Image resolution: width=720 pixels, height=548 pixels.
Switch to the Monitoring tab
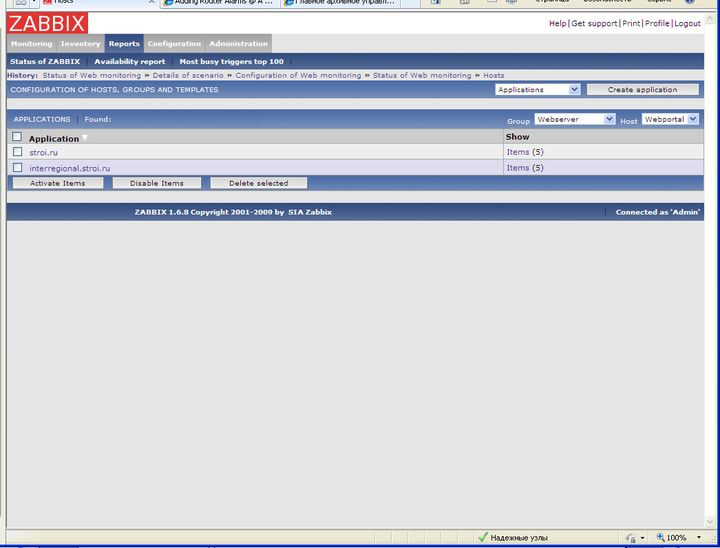tap(31, 44)
